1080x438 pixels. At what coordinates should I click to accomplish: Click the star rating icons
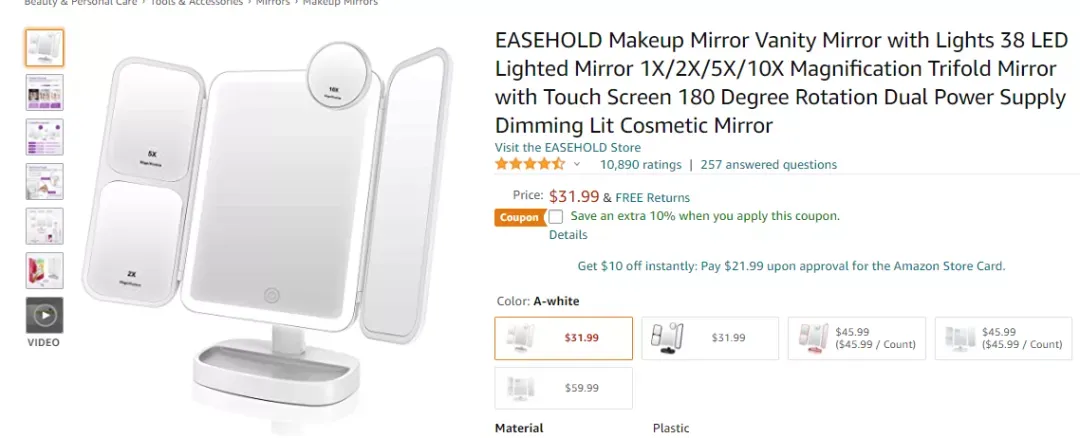coord(530,165)
